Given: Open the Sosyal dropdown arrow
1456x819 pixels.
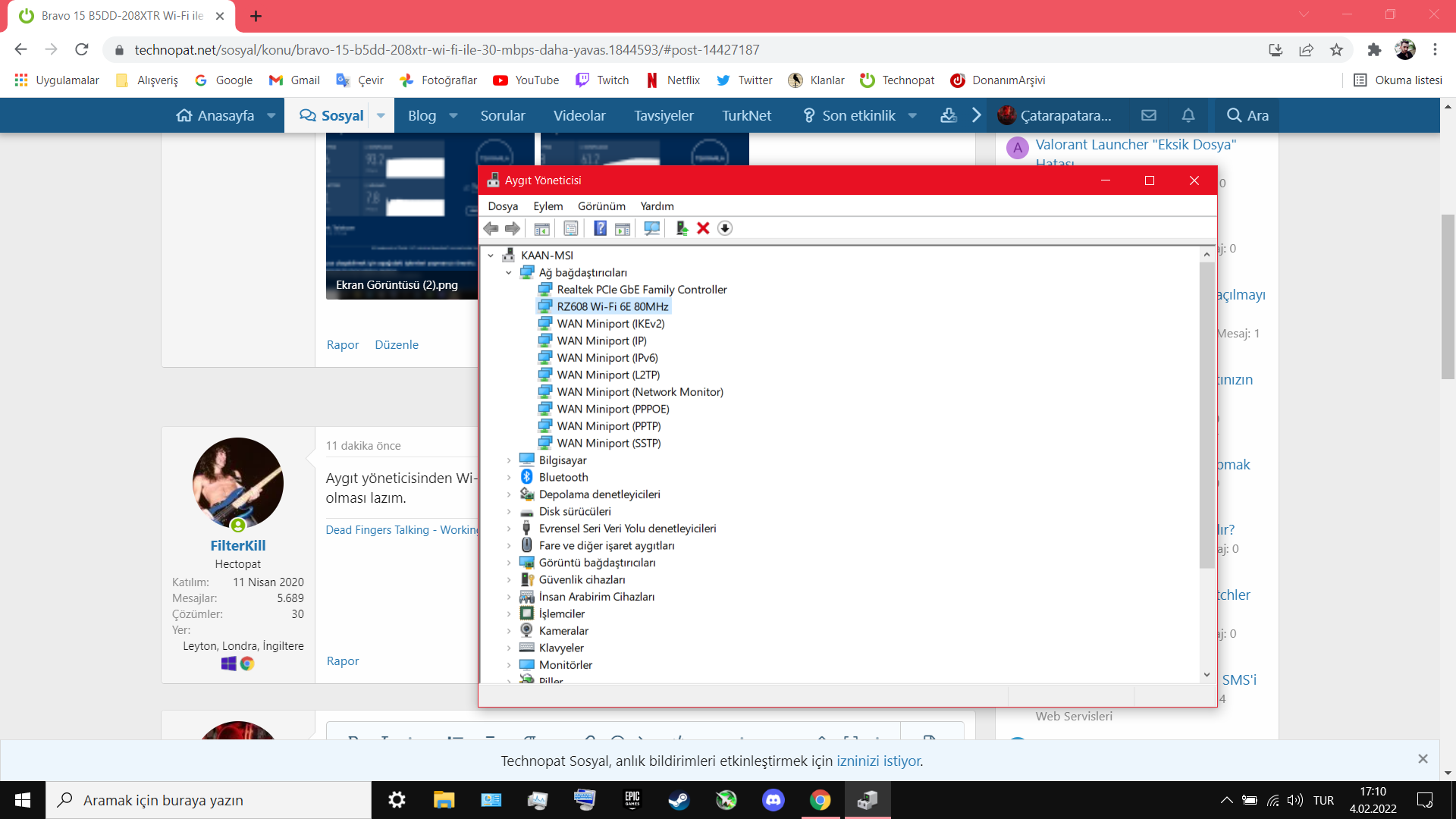Looking at the screenshot, I should pyautogui.click(x=381, y=115).
